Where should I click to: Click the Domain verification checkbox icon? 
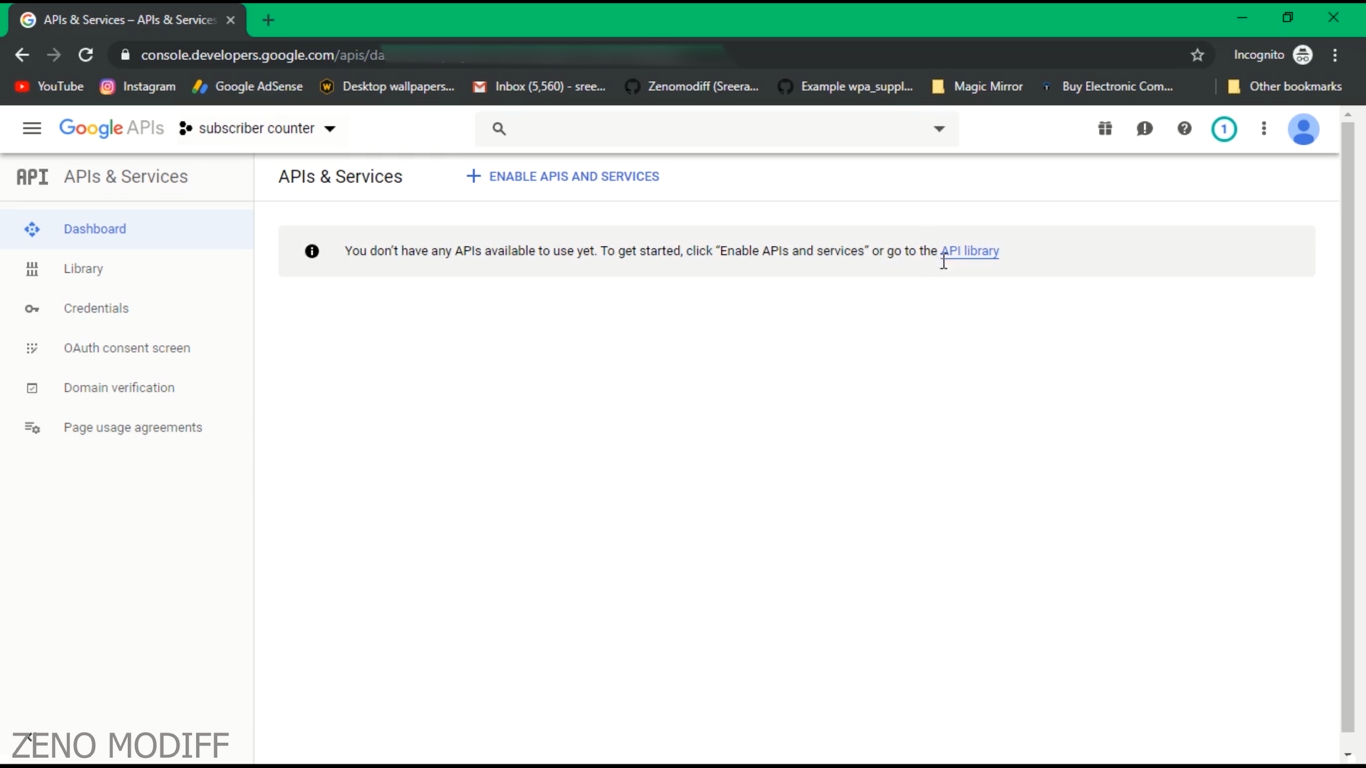click(x=32, y=388)
